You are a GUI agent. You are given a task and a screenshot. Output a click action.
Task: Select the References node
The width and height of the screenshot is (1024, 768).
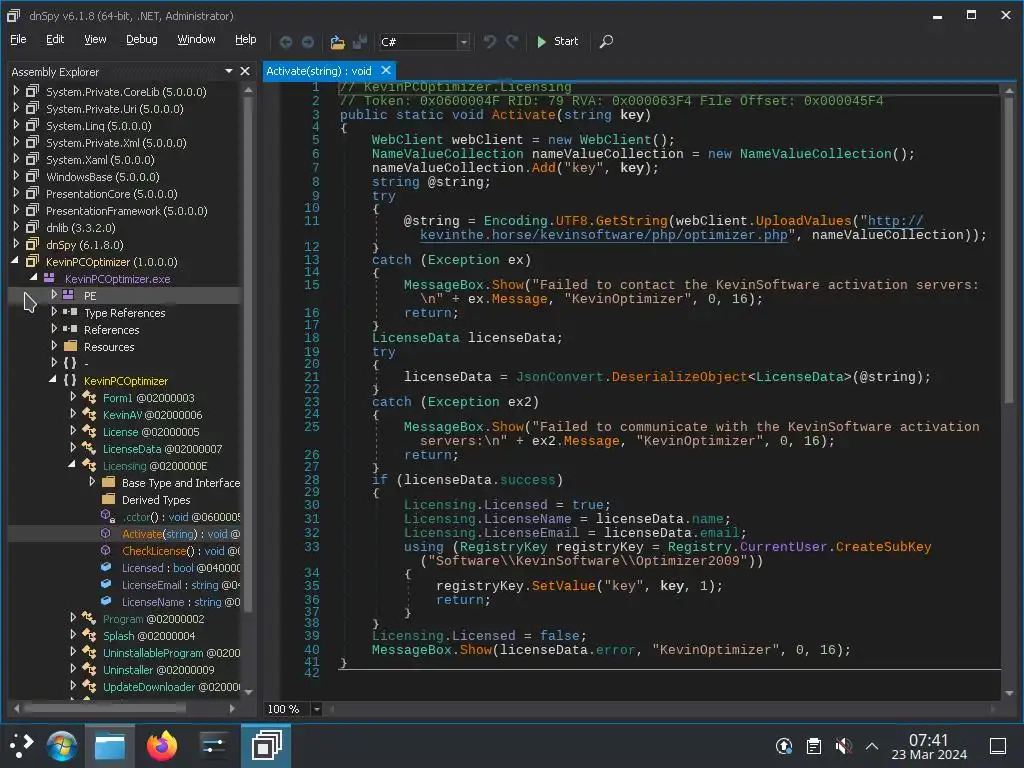(x=111, y=330)
